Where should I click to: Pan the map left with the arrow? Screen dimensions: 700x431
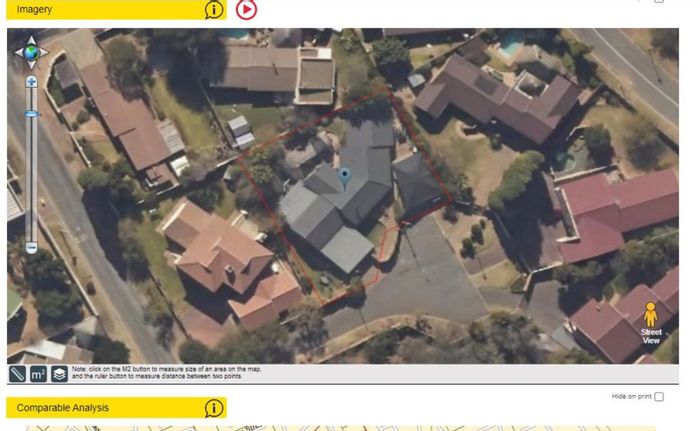tap(19, 53)
